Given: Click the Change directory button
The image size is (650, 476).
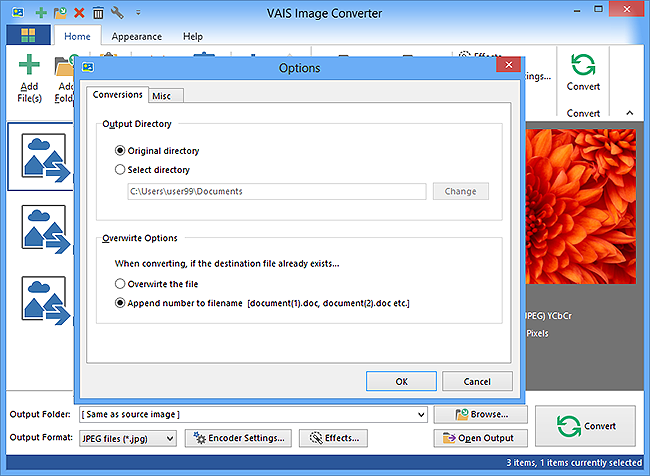Looking at the screenshot, I should (x=461, y=191).
